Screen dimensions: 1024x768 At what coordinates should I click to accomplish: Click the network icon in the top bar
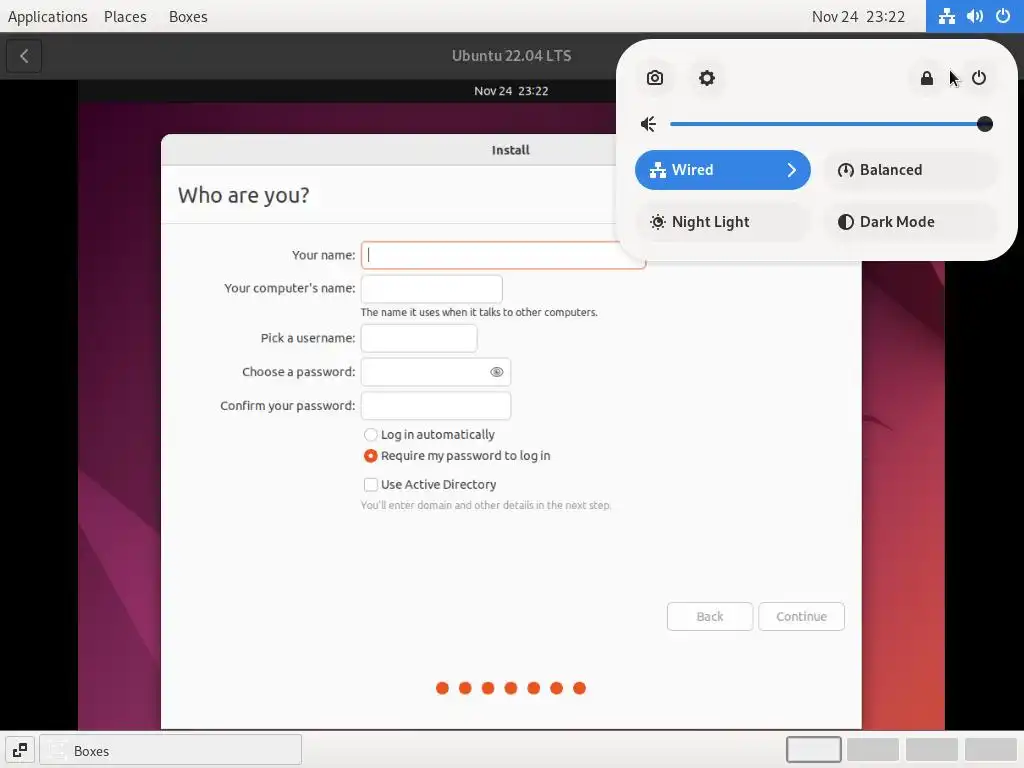pos(946,16)
